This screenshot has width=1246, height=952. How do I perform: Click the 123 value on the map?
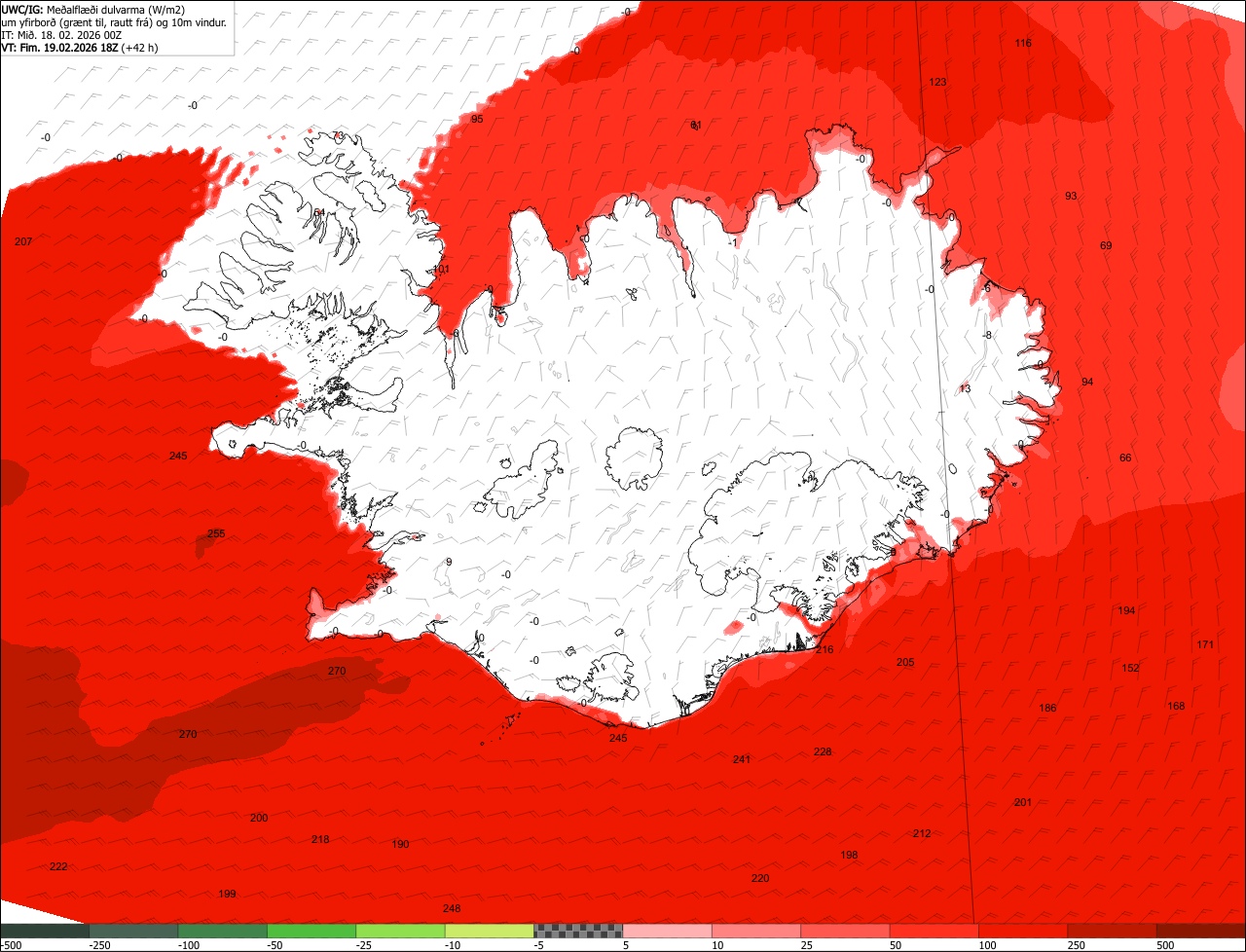[937, 82]
